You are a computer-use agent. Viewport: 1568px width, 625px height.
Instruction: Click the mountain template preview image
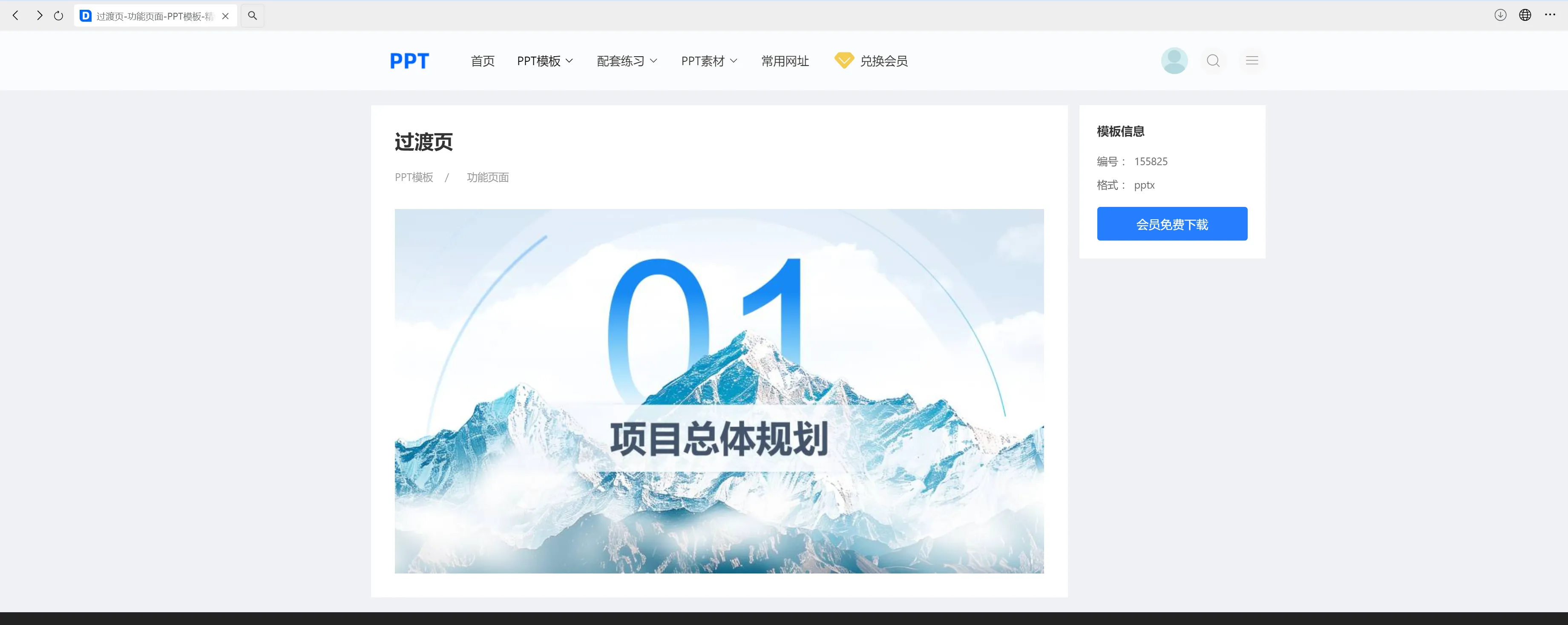pos(719,391)
